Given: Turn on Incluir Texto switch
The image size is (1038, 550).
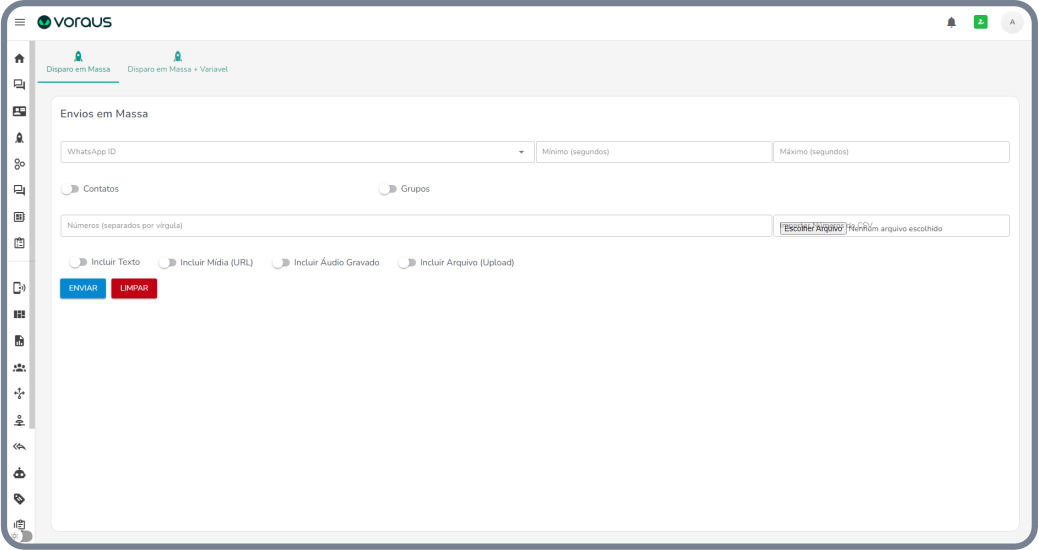Looking at the screenshot, I should [x=78, y=262].
